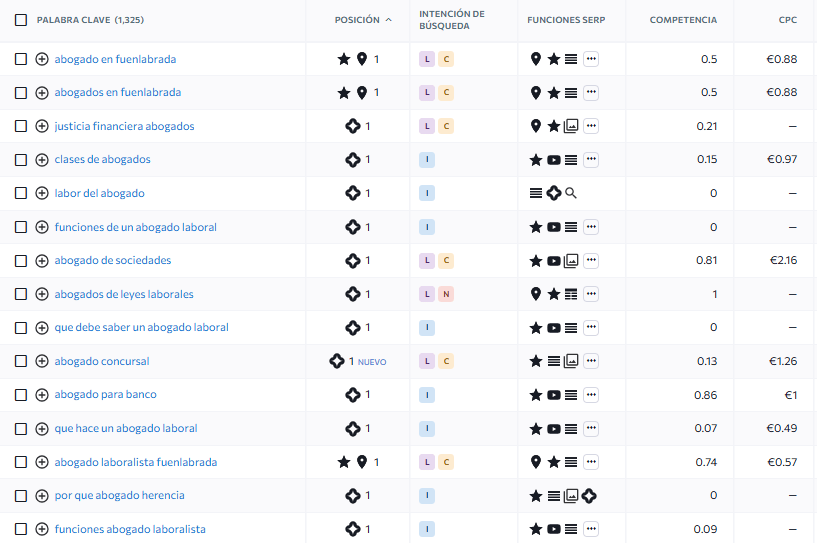Screen dimensions: 817x543
Task: Tick the checkbox for 'por que abogado herencia'
Action: pos(21,496)
